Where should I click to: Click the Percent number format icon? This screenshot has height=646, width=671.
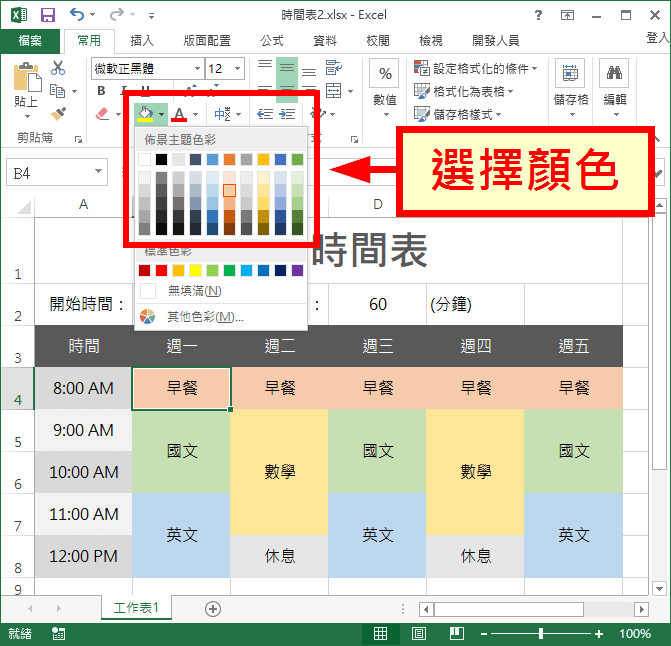(x=385, y=74)
